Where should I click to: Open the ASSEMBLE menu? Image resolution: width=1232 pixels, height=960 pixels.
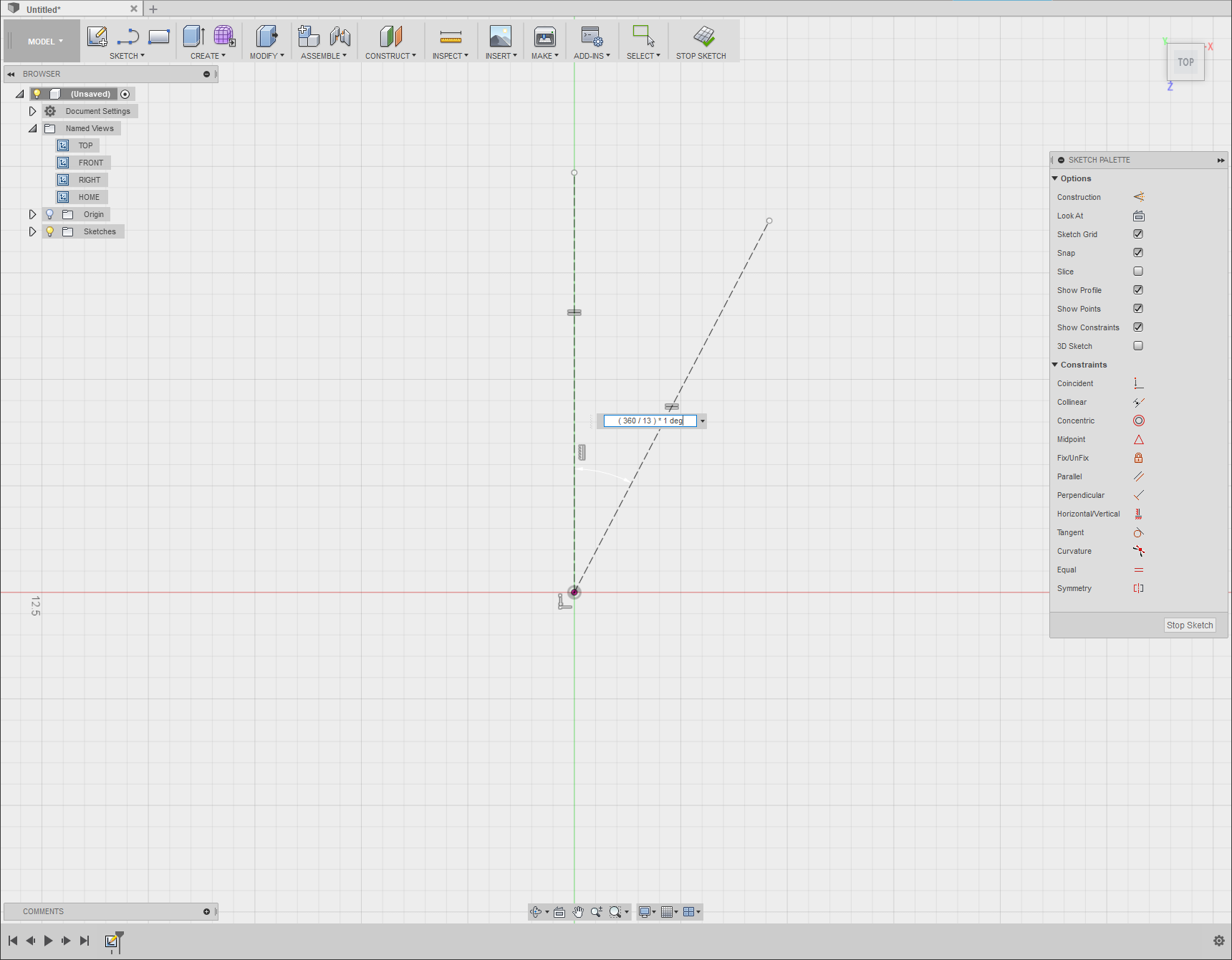[324, 56]
